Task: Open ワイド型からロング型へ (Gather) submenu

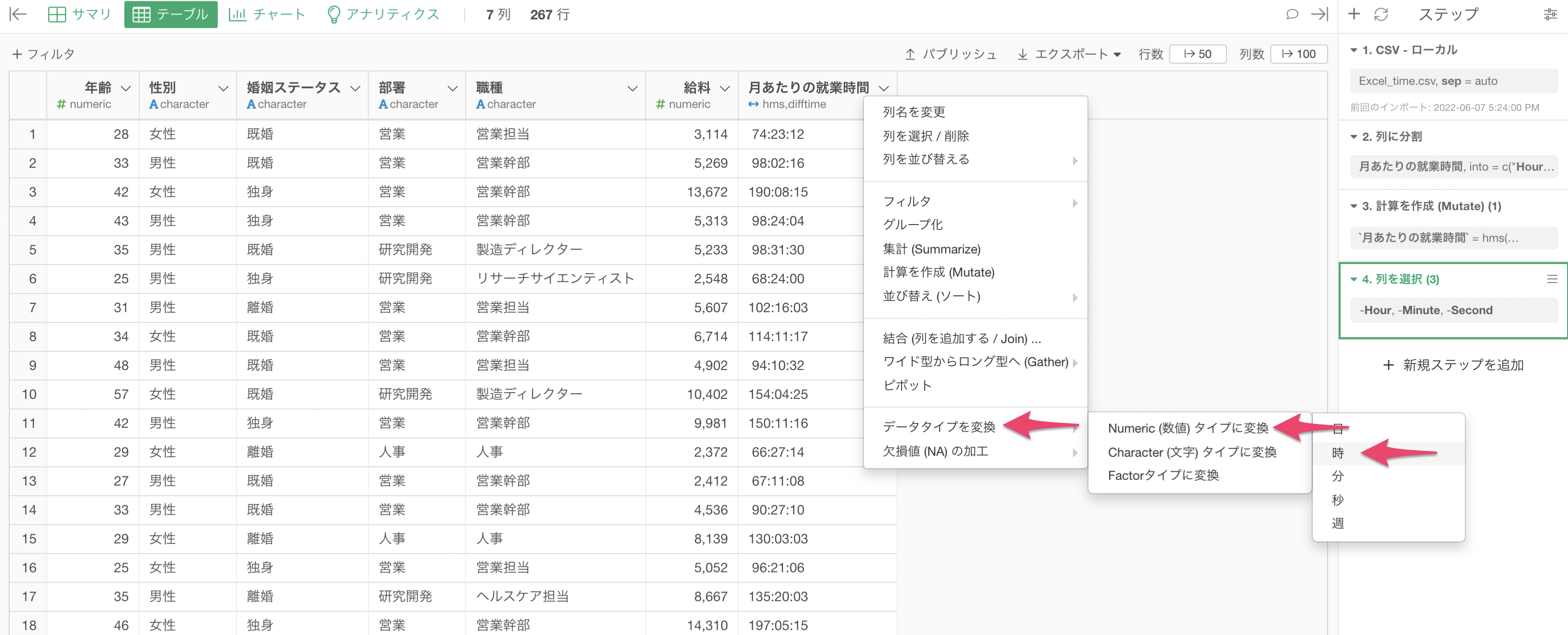Action: pyautogui.click(x=975, y=362)
